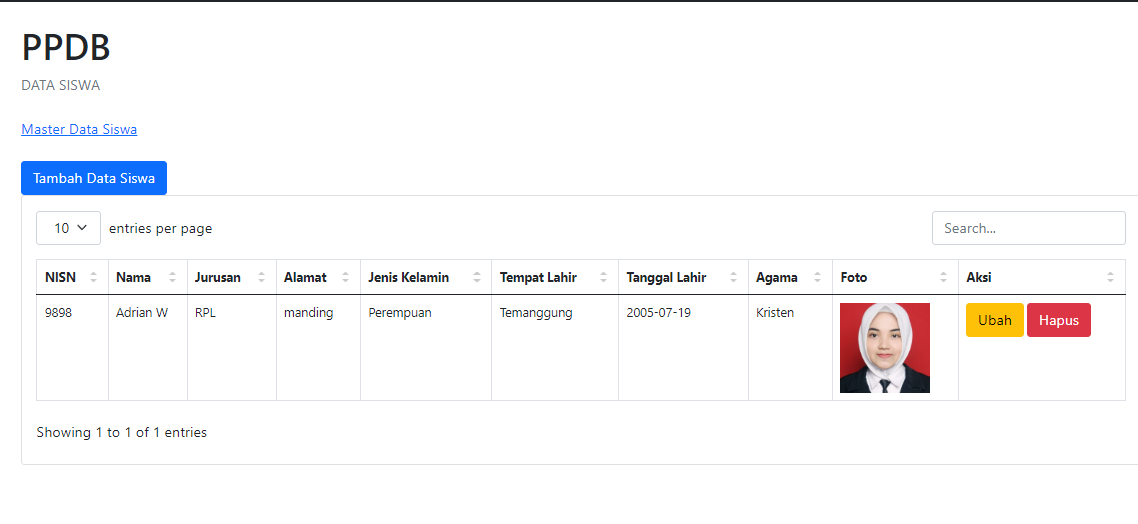Click the Aksi column sort arrows
Viewport: 1138px width, 524px height.
(1111, 278)
